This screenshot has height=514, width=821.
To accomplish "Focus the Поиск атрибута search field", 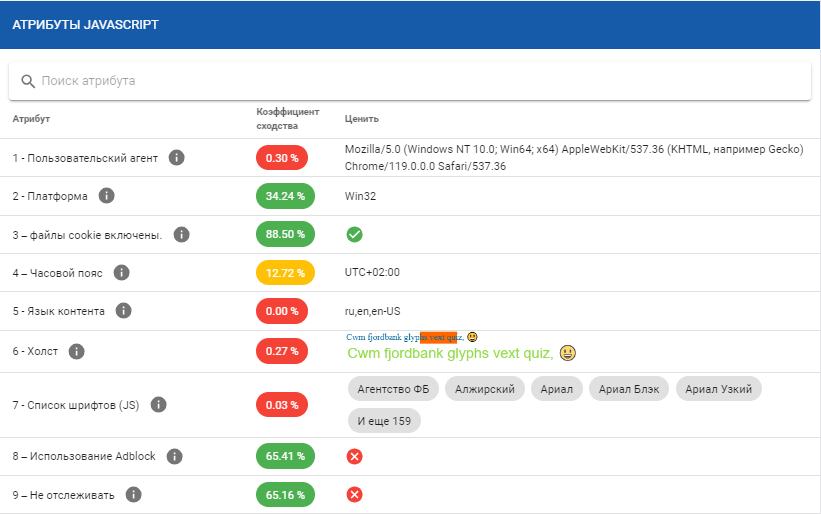I will [x=420, y=81].
